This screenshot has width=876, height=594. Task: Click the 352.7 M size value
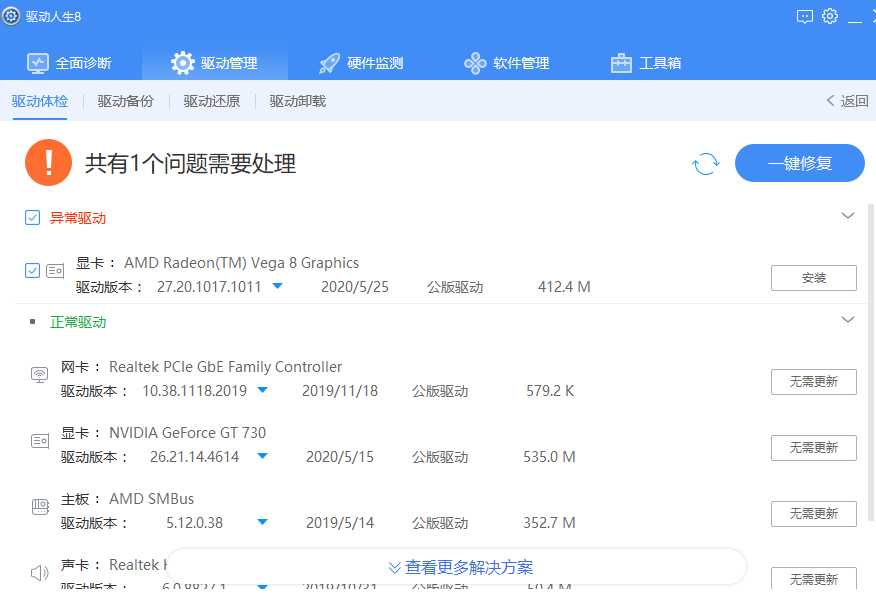549,522
